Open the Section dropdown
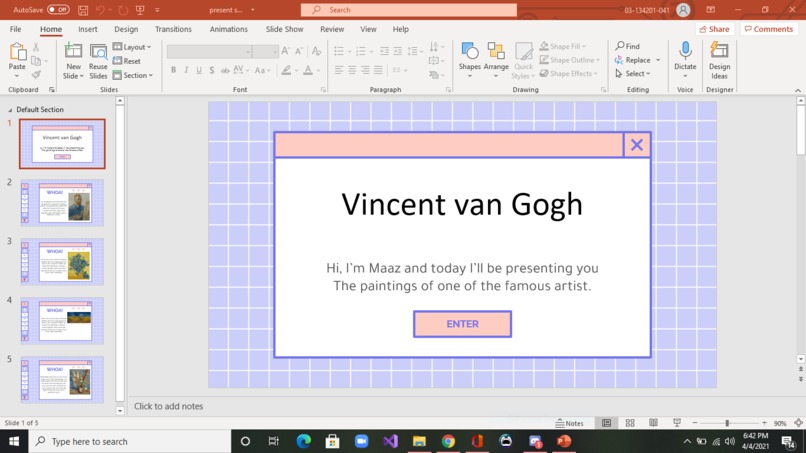Screen dimensions: 806x453 coord(133,75)
